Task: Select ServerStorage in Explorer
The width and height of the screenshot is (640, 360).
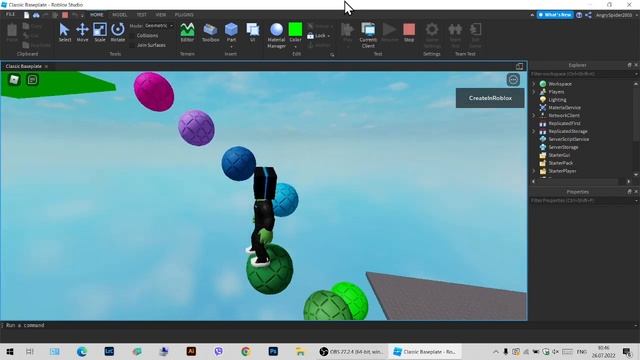Action: coord(563,147)
